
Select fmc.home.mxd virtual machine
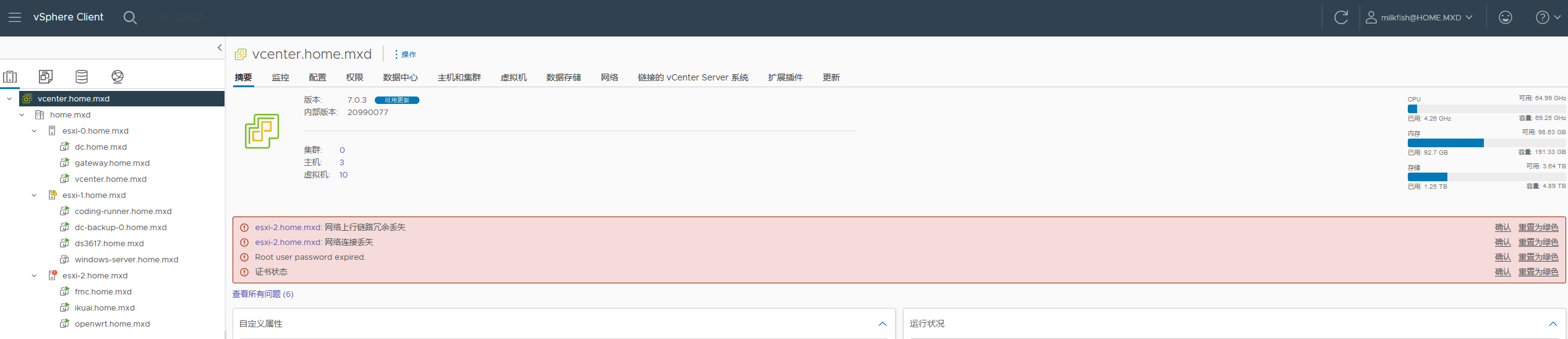coord(103,291)
